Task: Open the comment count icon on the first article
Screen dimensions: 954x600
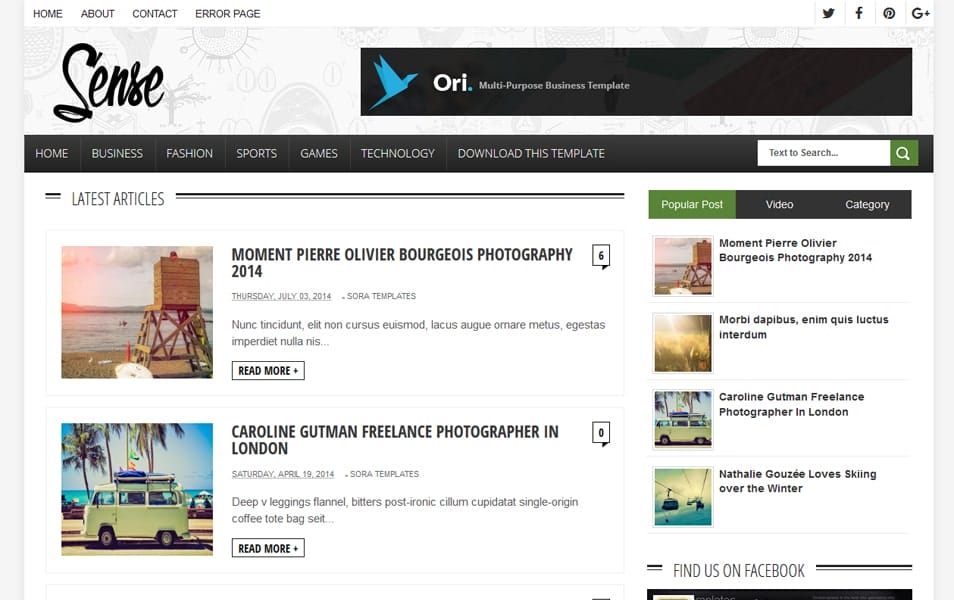Action: [599, 257]
